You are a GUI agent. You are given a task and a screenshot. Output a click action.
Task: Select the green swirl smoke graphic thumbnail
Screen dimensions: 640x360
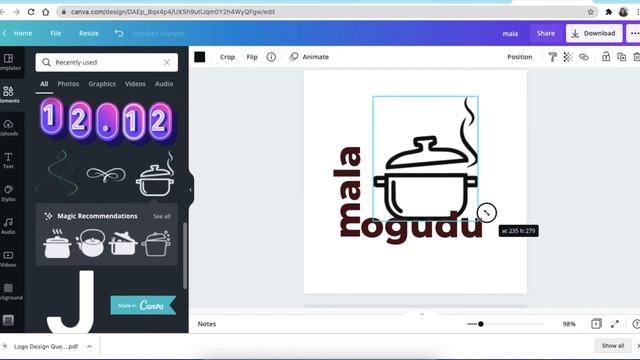[57, 174]
